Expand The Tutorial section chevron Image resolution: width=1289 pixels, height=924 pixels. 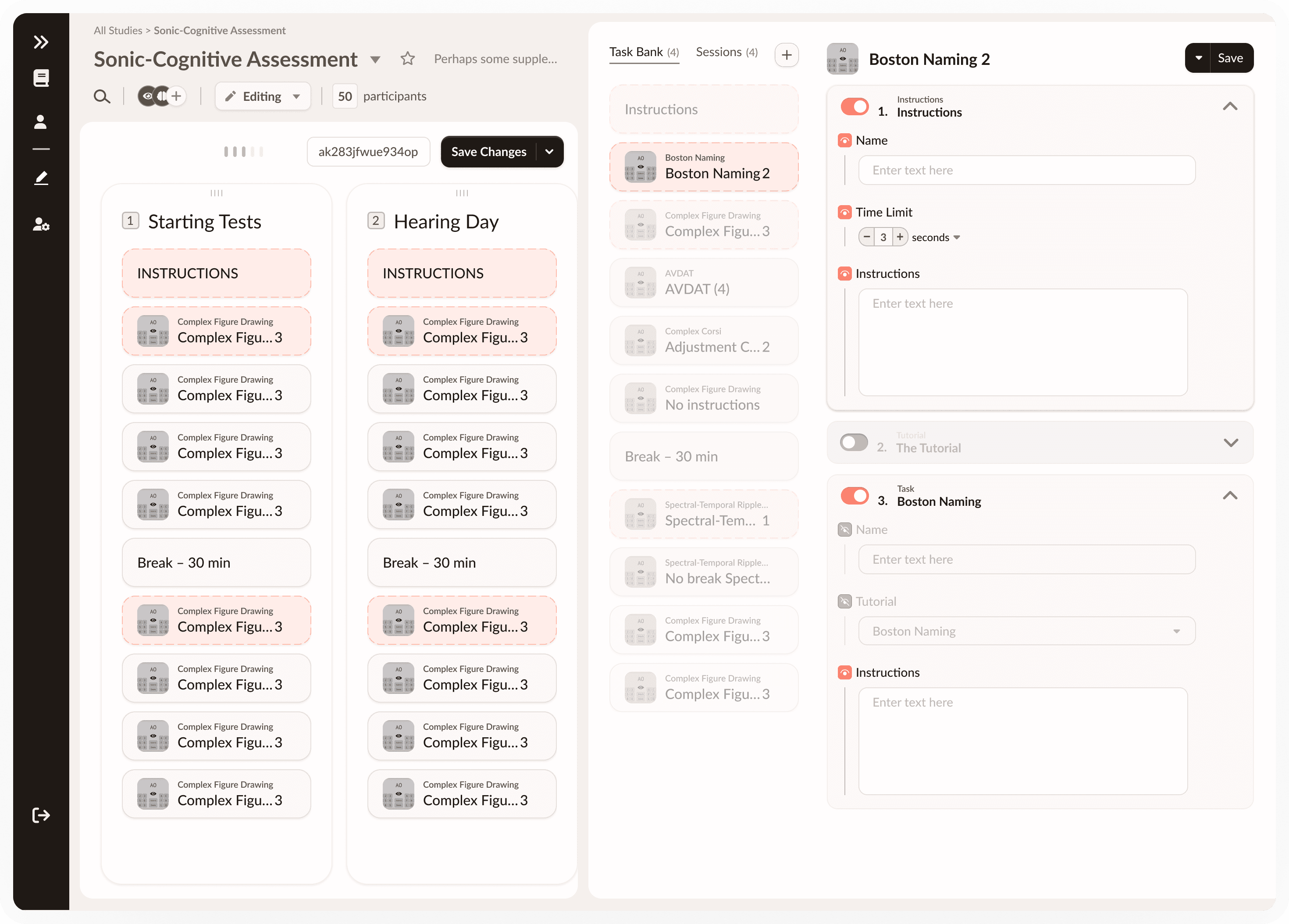pyautogui.click(x=1230, y=443)
